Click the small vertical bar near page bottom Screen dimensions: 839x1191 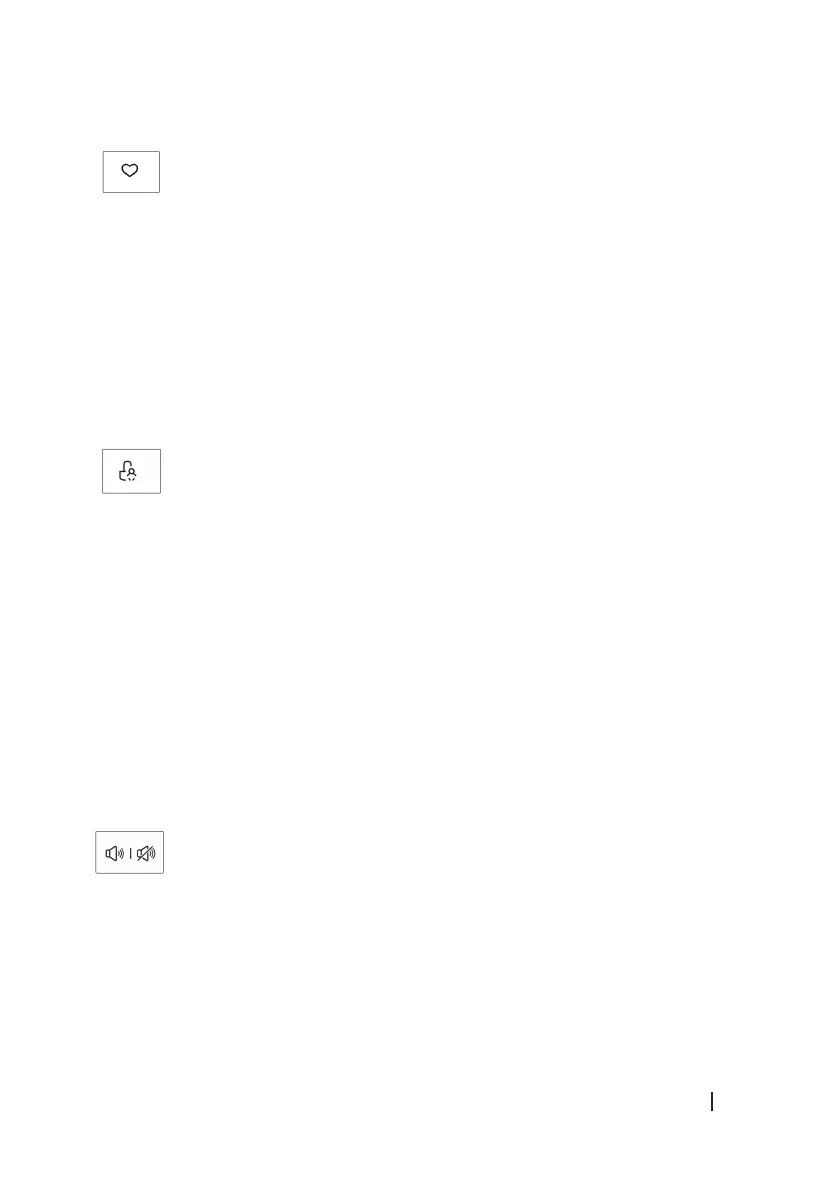click(711, 1101)
